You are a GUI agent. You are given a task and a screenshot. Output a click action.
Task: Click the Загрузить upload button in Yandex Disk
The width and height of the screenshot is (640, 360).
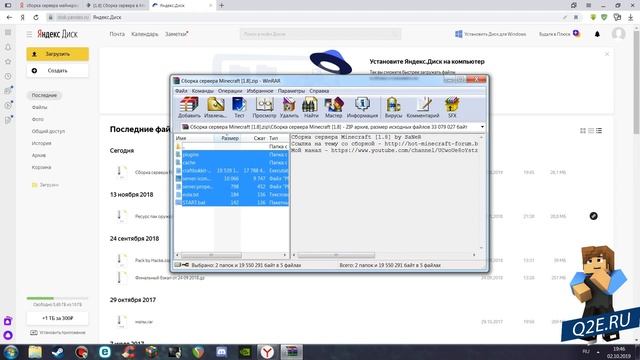point(58,54)
